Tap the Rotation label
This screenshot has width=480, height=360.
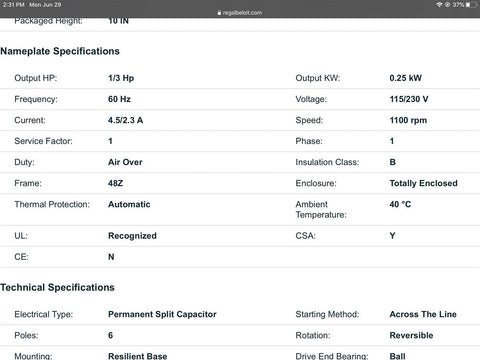pyautogui.click(x=313, y=335)
